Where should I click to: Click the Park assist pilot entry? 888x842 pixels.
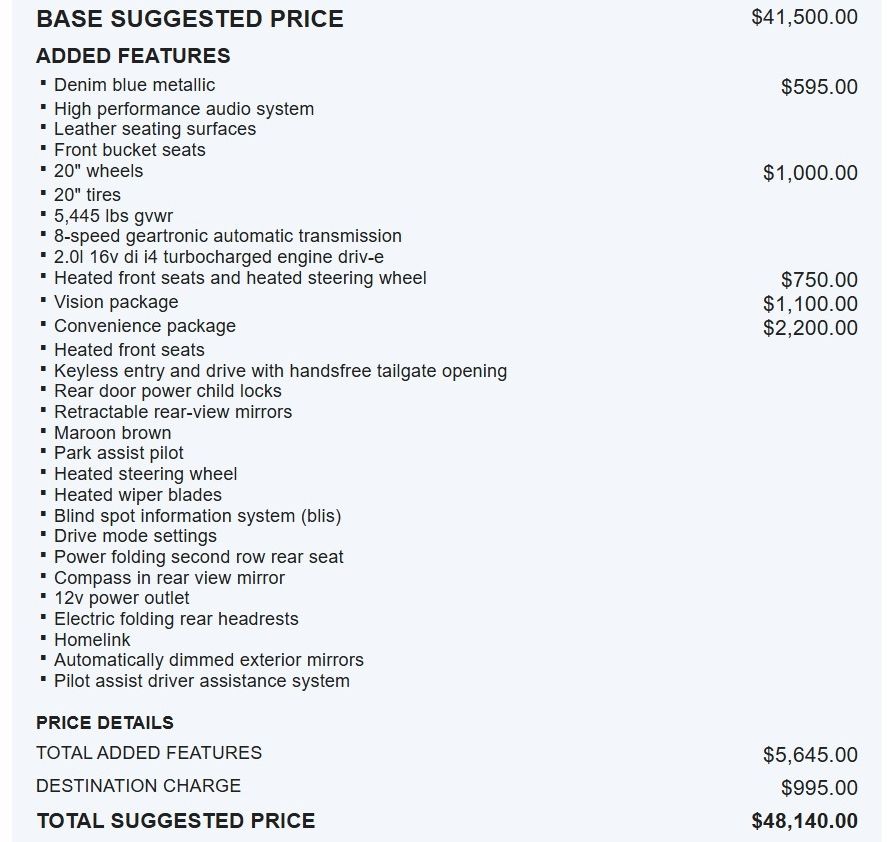coord(118,453)
